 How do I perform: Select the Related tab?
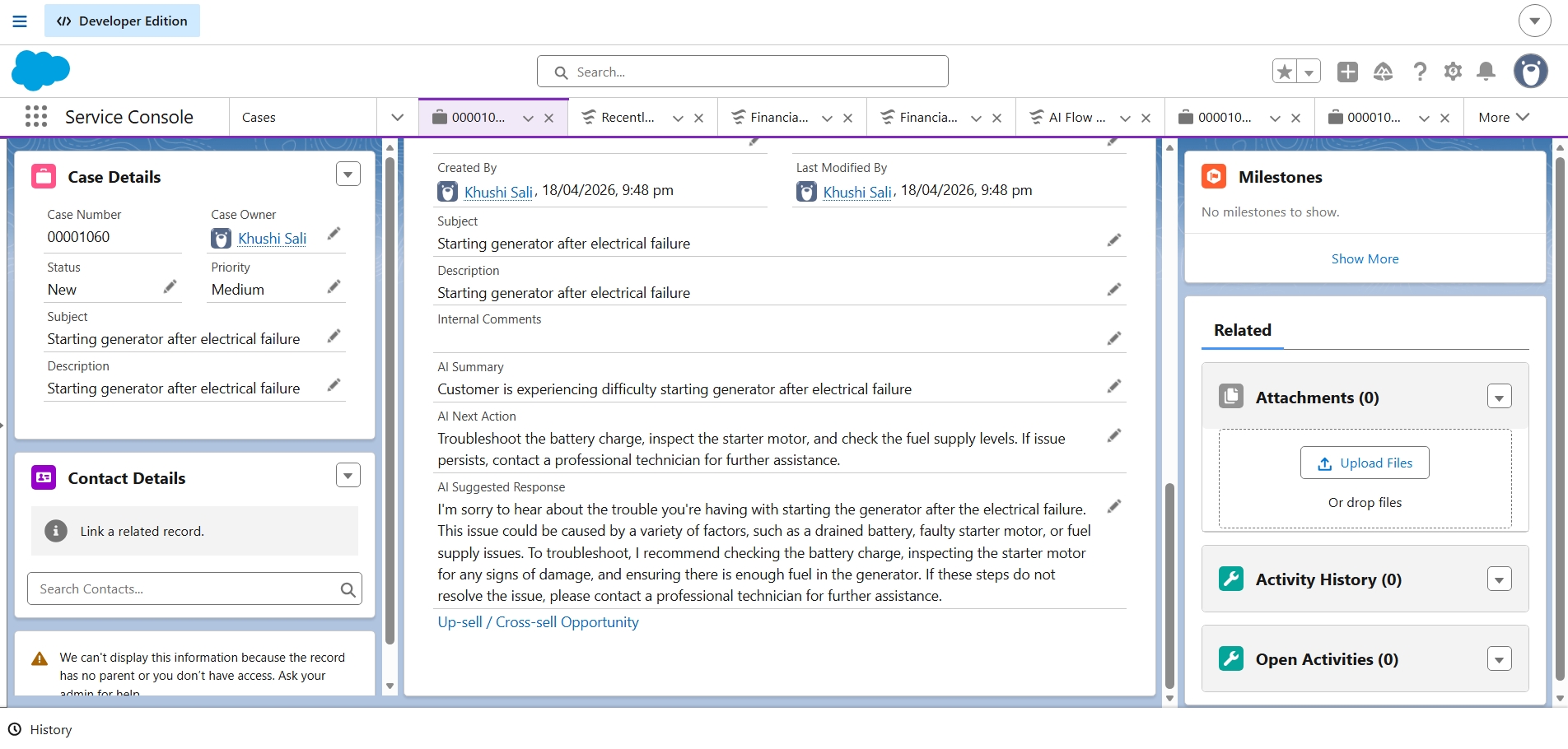pos(1242,330)
